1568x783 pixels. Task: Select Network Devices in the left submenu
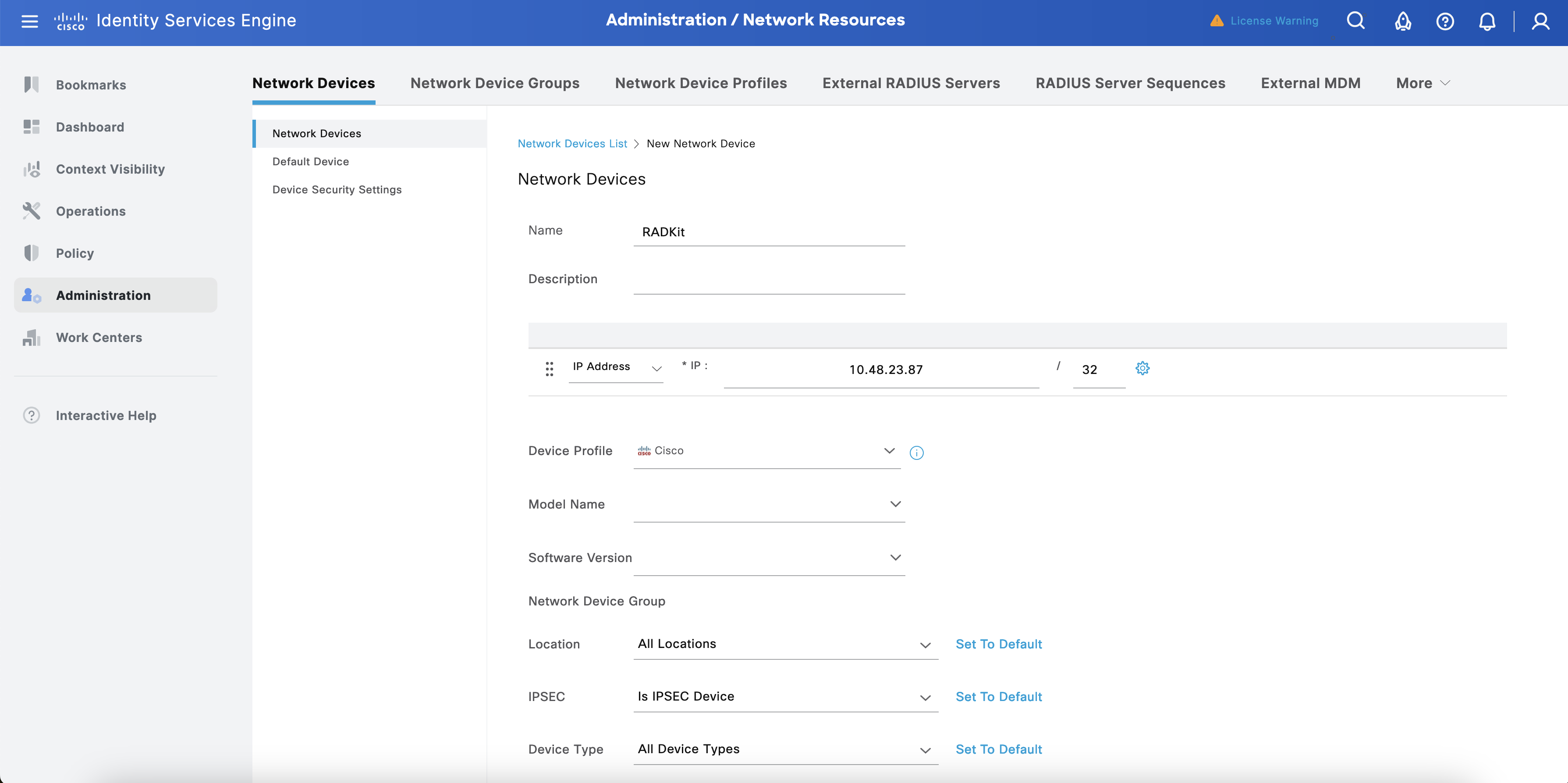click(369, 133)
